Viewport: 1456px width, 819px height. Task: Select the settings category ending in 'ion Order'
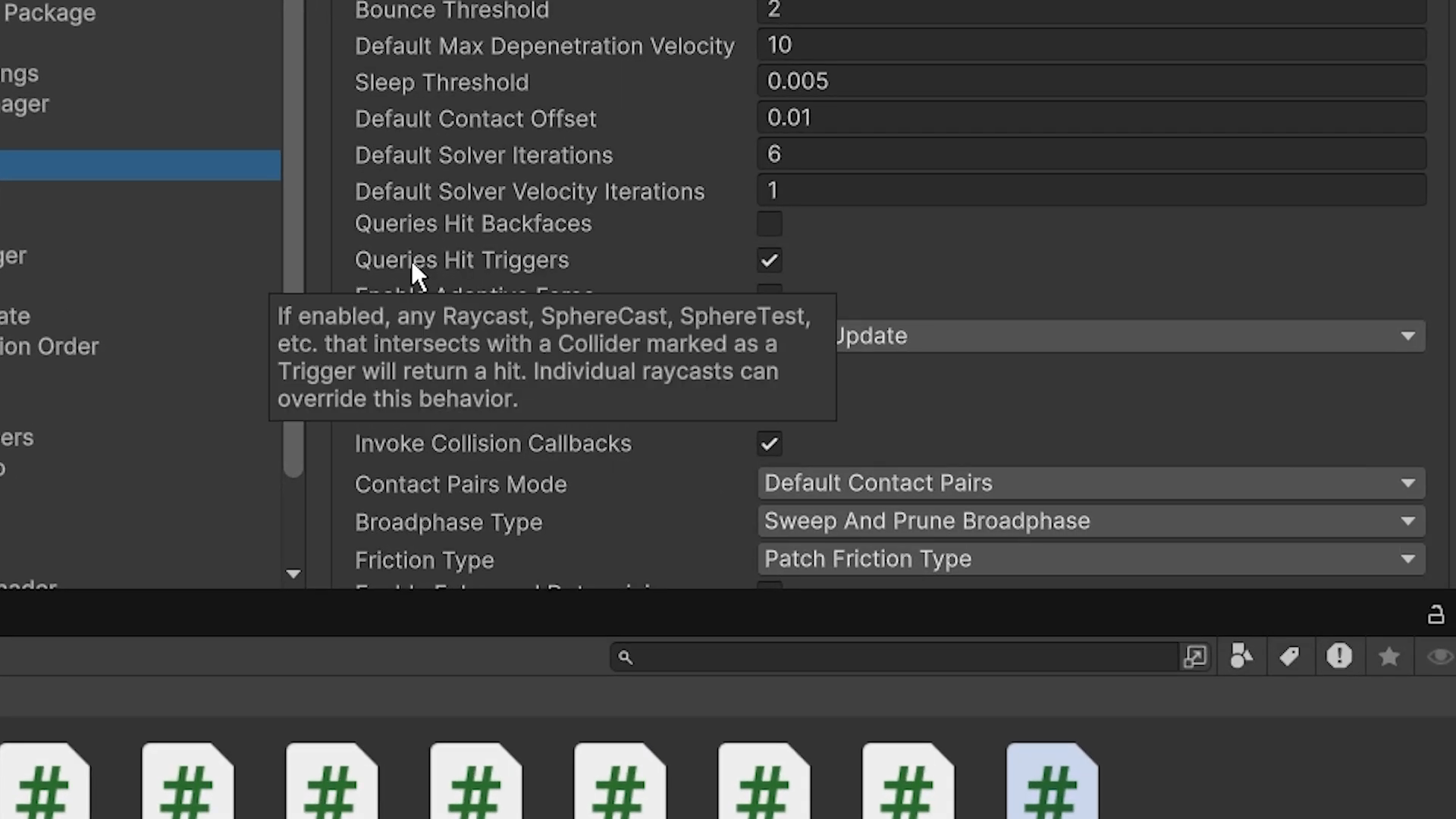(49, 347)
